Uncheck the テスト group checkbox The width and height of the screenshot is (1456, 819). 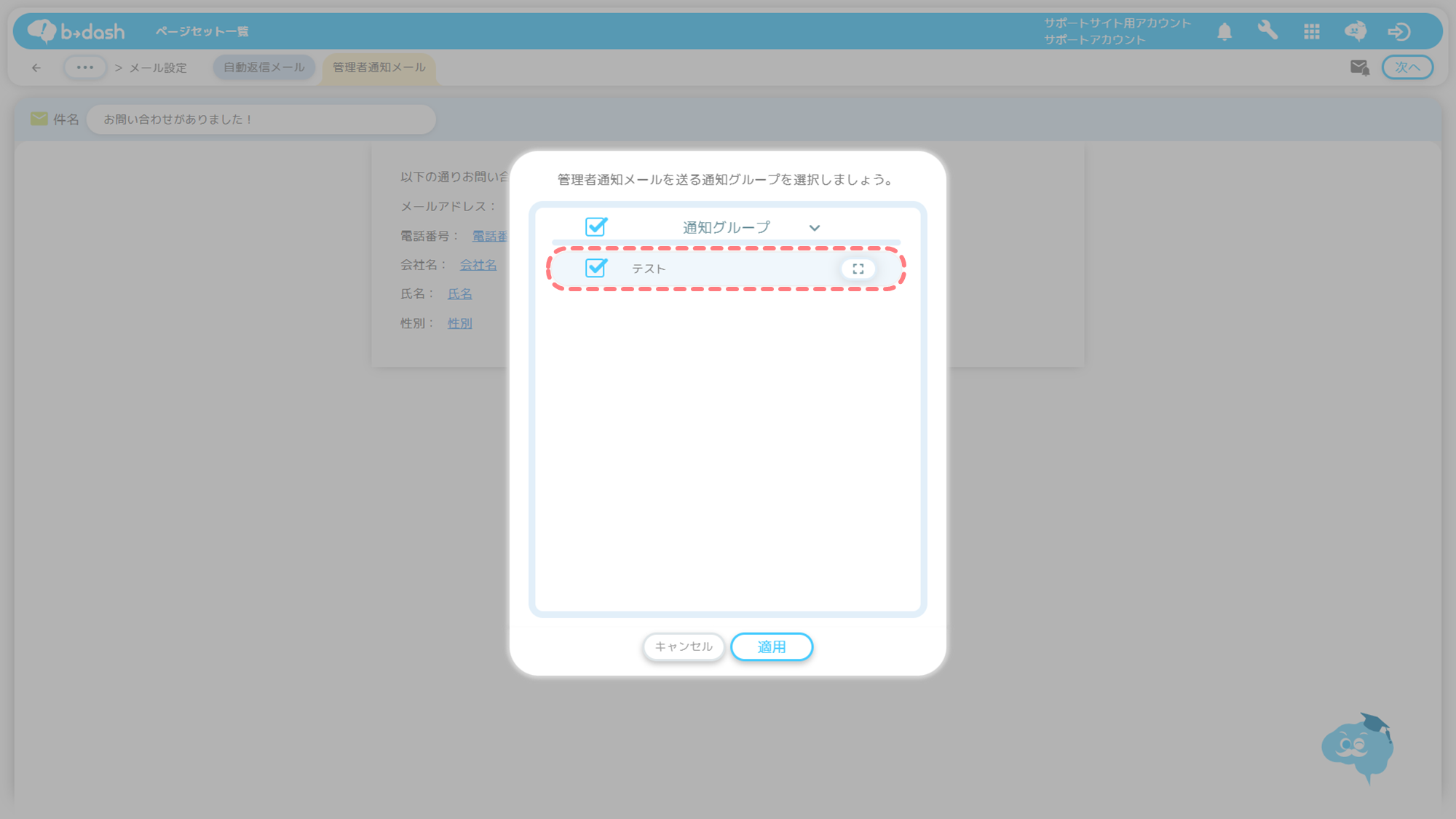click(x=596, y=268)
